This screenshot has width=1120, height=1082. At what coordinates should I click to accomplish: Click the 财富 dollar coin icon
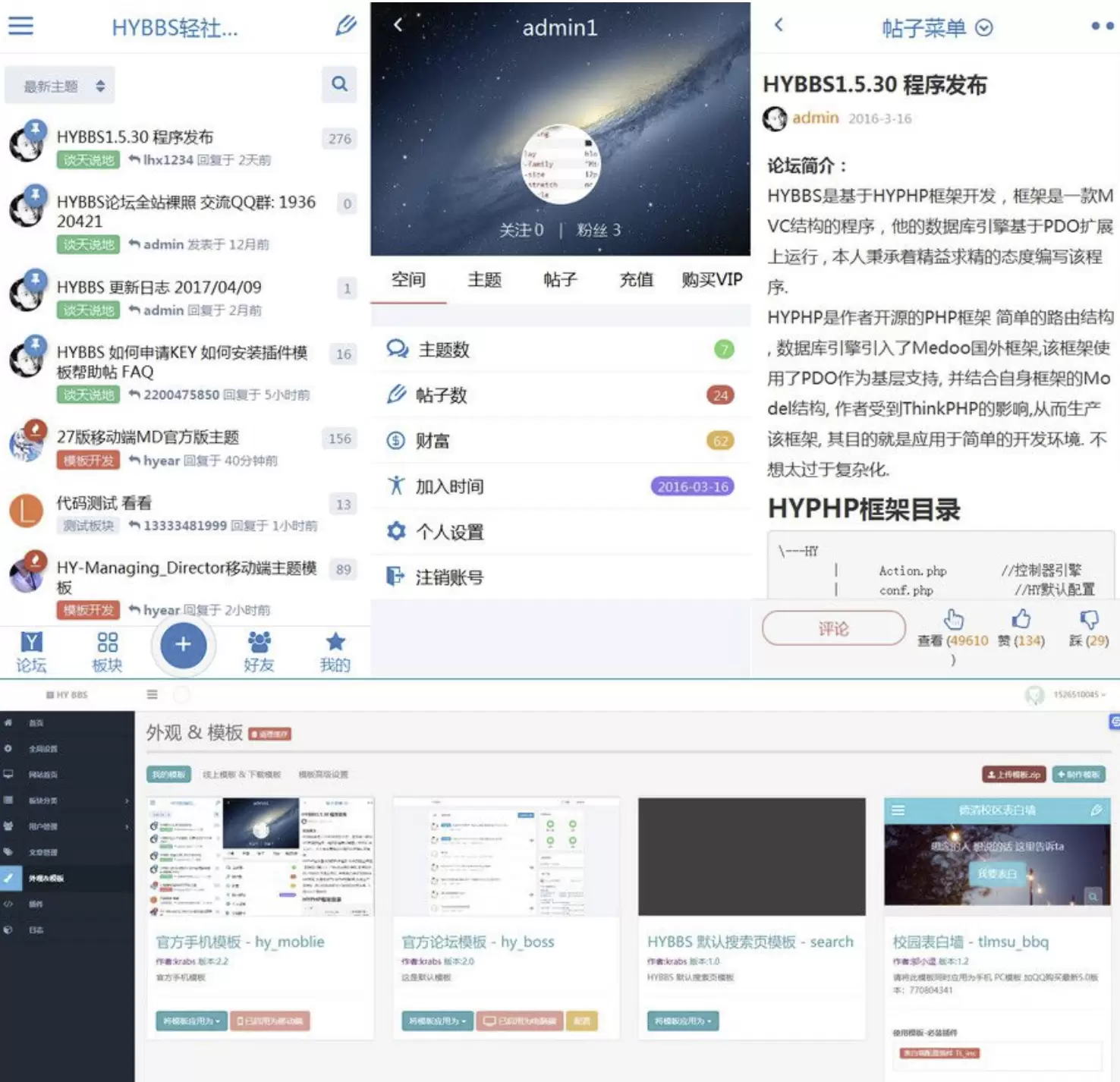click(x=396, y=440)
